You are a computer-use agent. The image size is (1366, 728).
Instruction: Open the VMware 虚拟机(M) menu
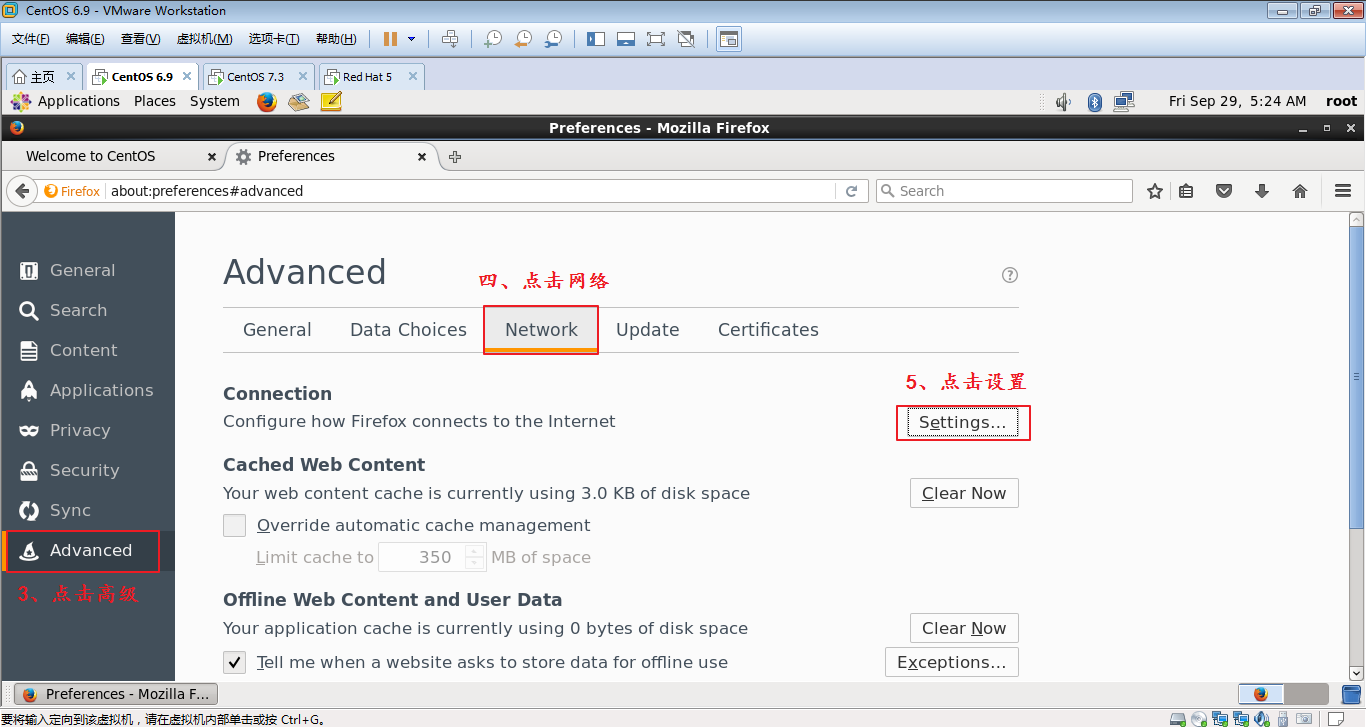tap(204, 39)
